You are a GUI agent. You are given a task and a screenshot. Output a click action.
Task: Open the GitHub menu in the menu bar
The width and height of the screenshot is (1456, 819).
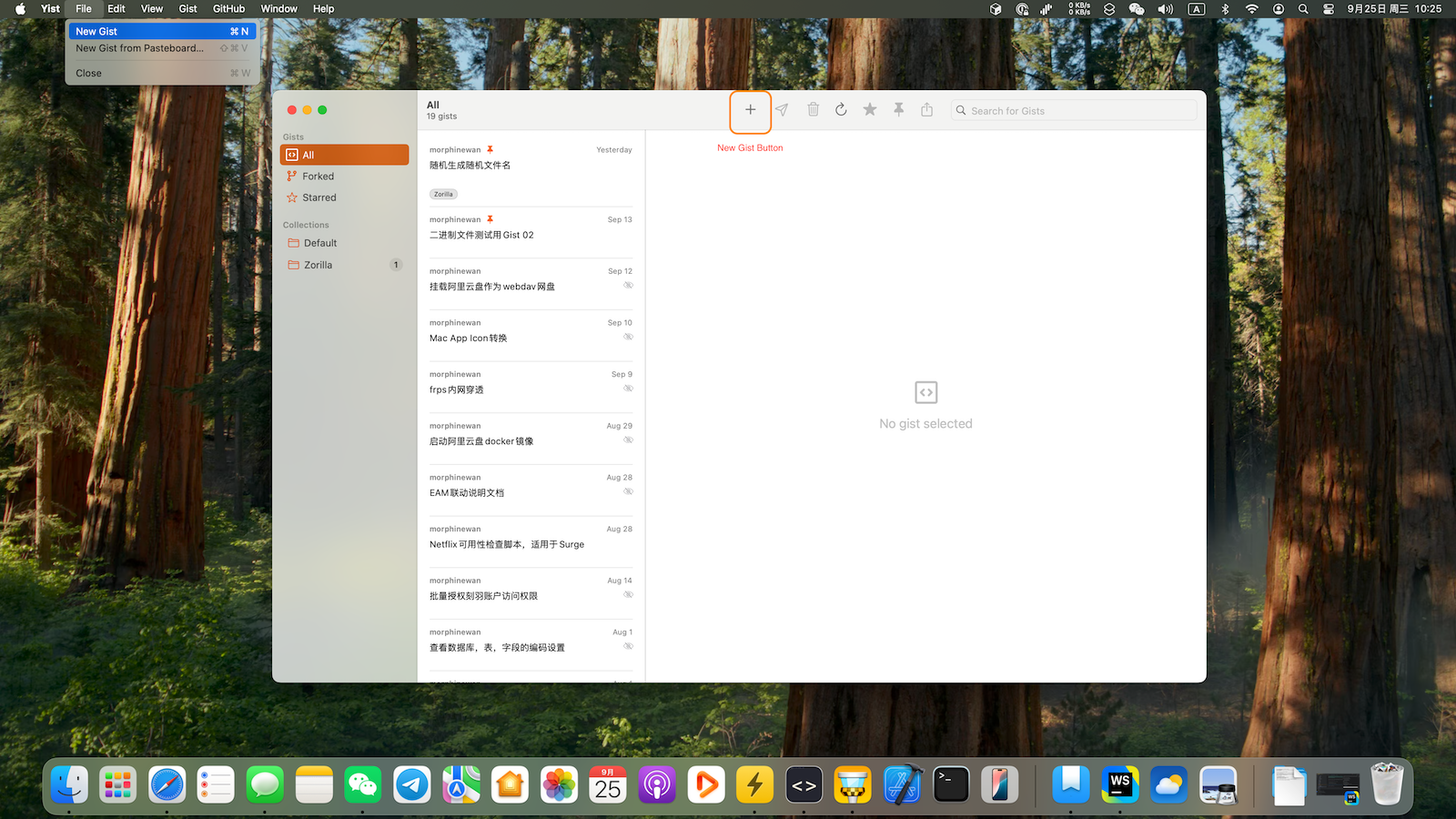tap(227, 9)
